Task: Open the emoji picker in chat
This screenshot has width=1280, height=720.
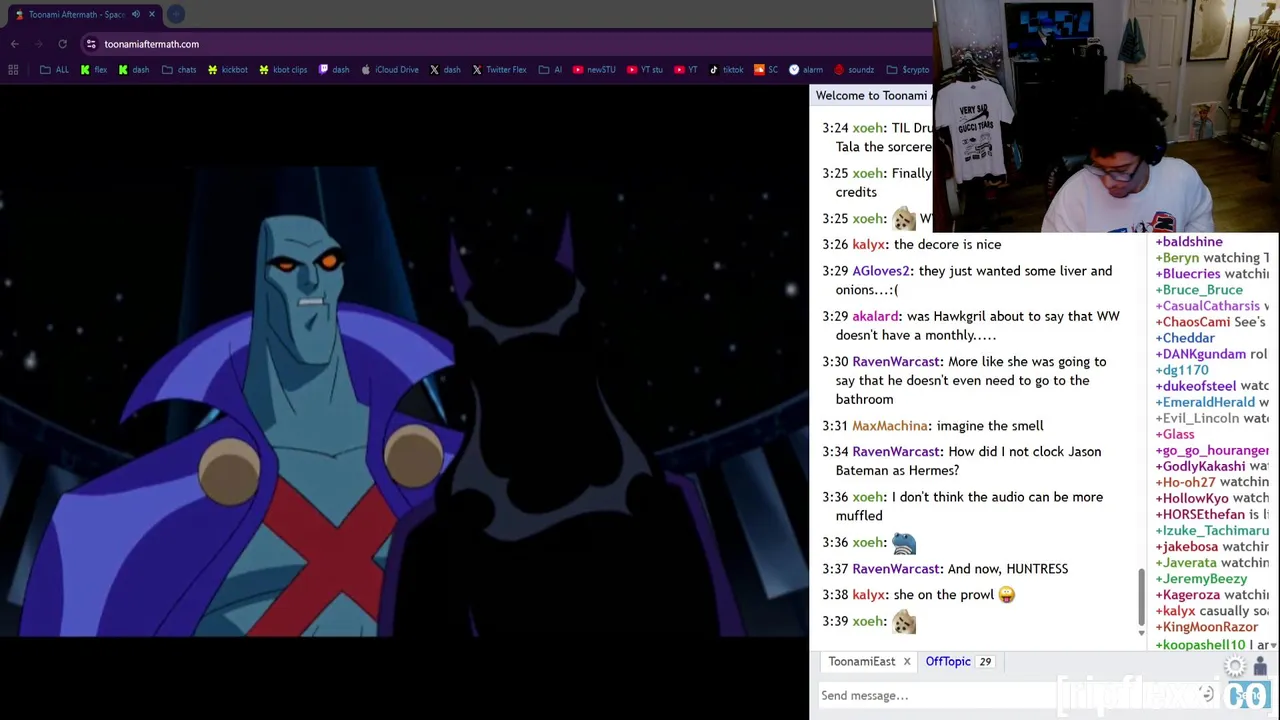Action: pyautogui.click(x=1207, y=695)
